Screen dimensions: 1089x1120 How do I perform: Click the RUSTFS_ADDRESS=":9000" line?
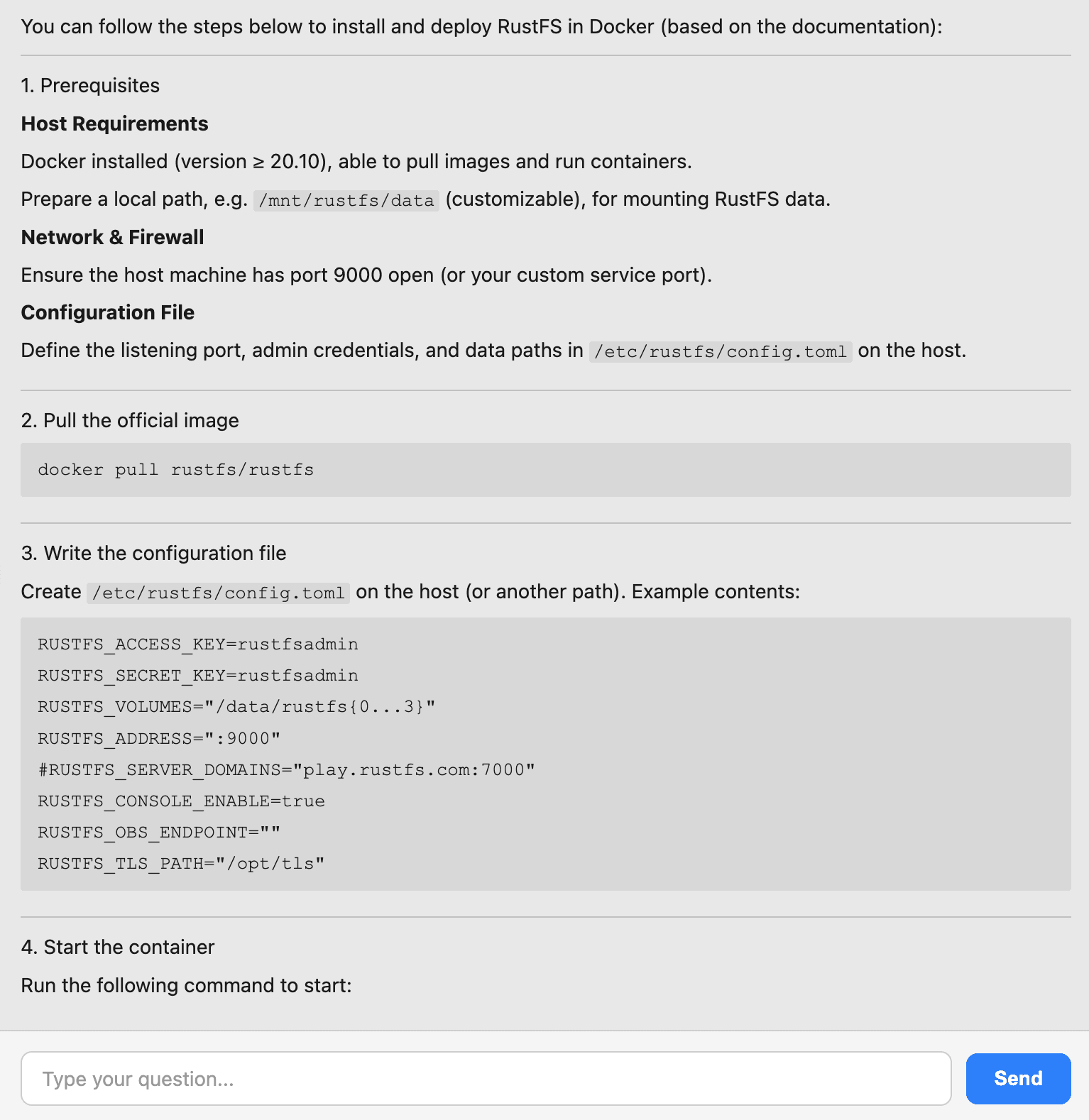[159, 738]
